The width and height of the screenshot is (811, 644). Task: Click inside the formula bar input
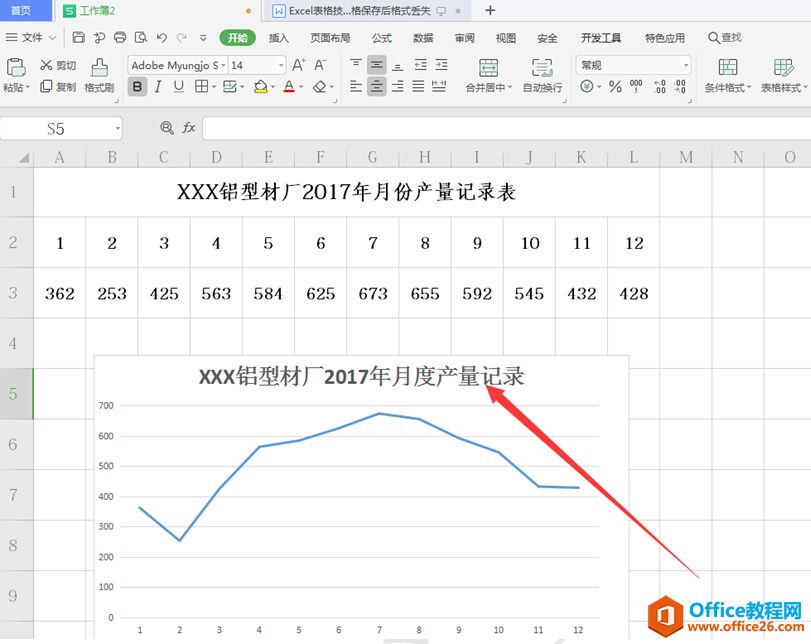coord(506,128)
